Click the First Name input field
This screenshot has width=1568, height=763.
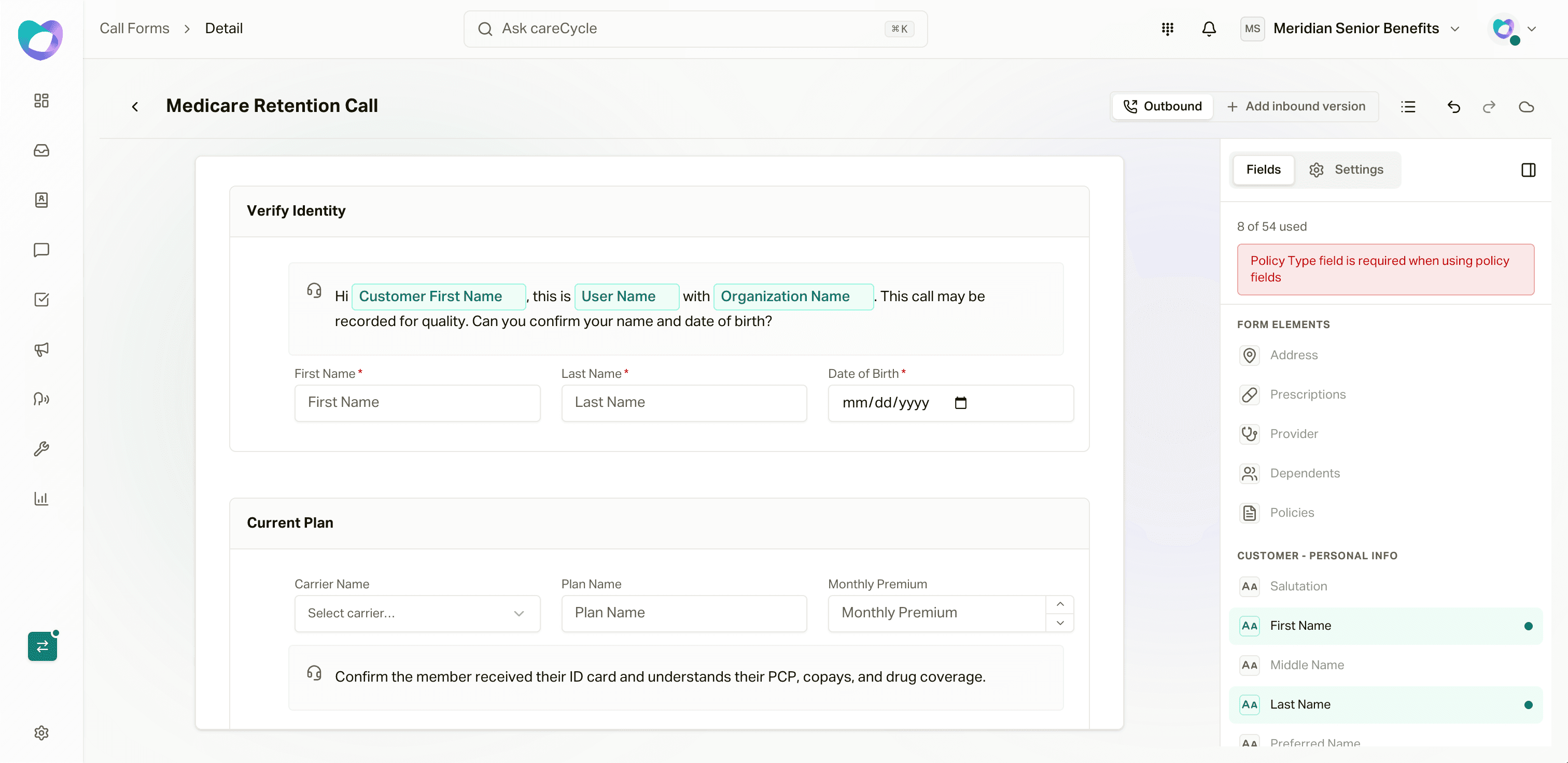point(417,403)
